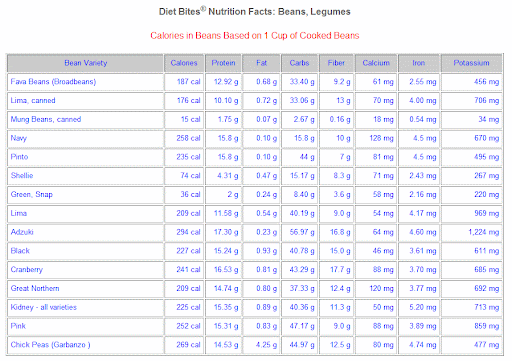Screen dimensions: 512x361
Task: Click the Navy bean row label
Action: point(19,138)
